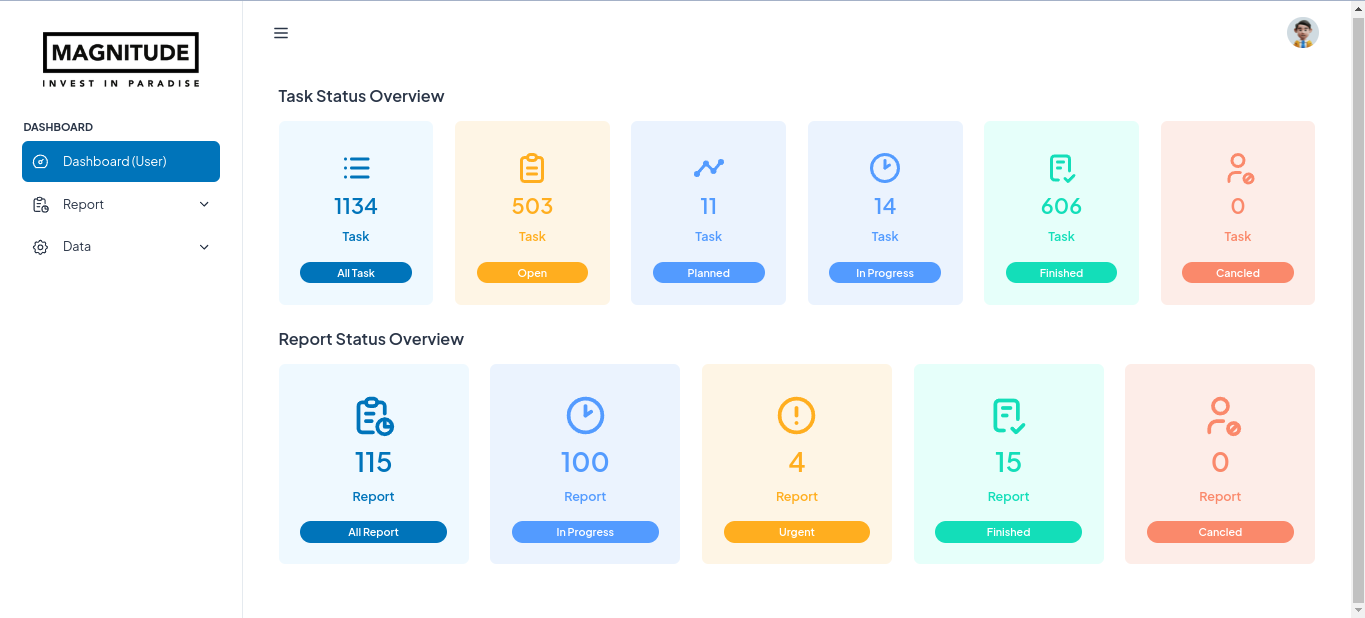This screenshot has height=618, width=1365.
Task: Click the Urgent button
Action: [797, 532]
